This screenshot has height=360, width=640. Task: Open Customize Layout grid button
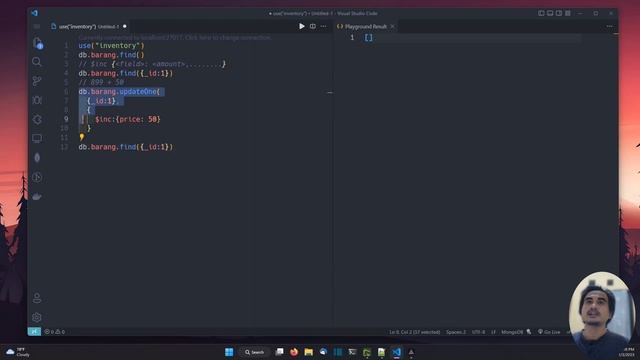point(568,13)
